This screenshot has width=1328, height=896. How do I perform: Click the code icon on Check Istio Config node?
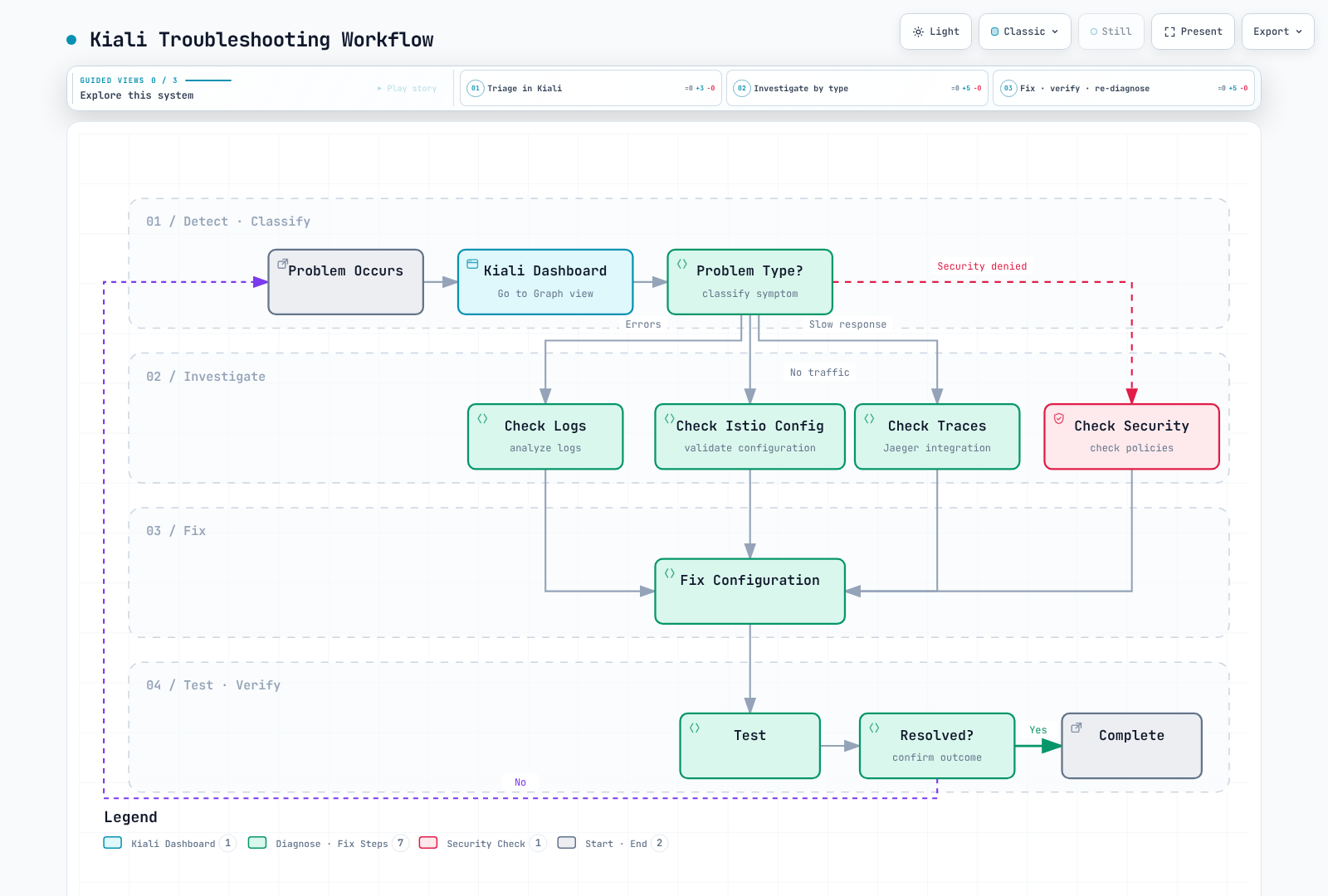coord(670,419)
